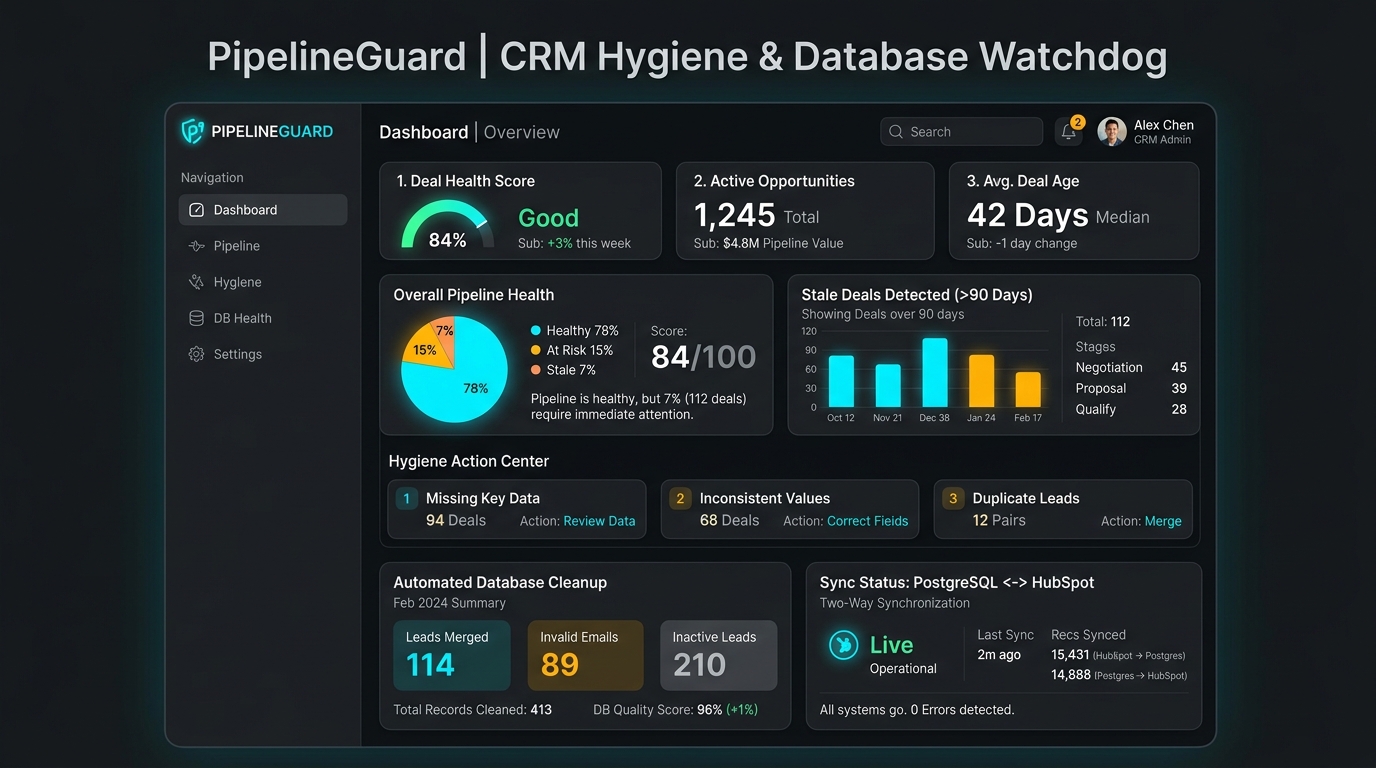Click the 7% stale pie slice

click(x=445, y=332)
